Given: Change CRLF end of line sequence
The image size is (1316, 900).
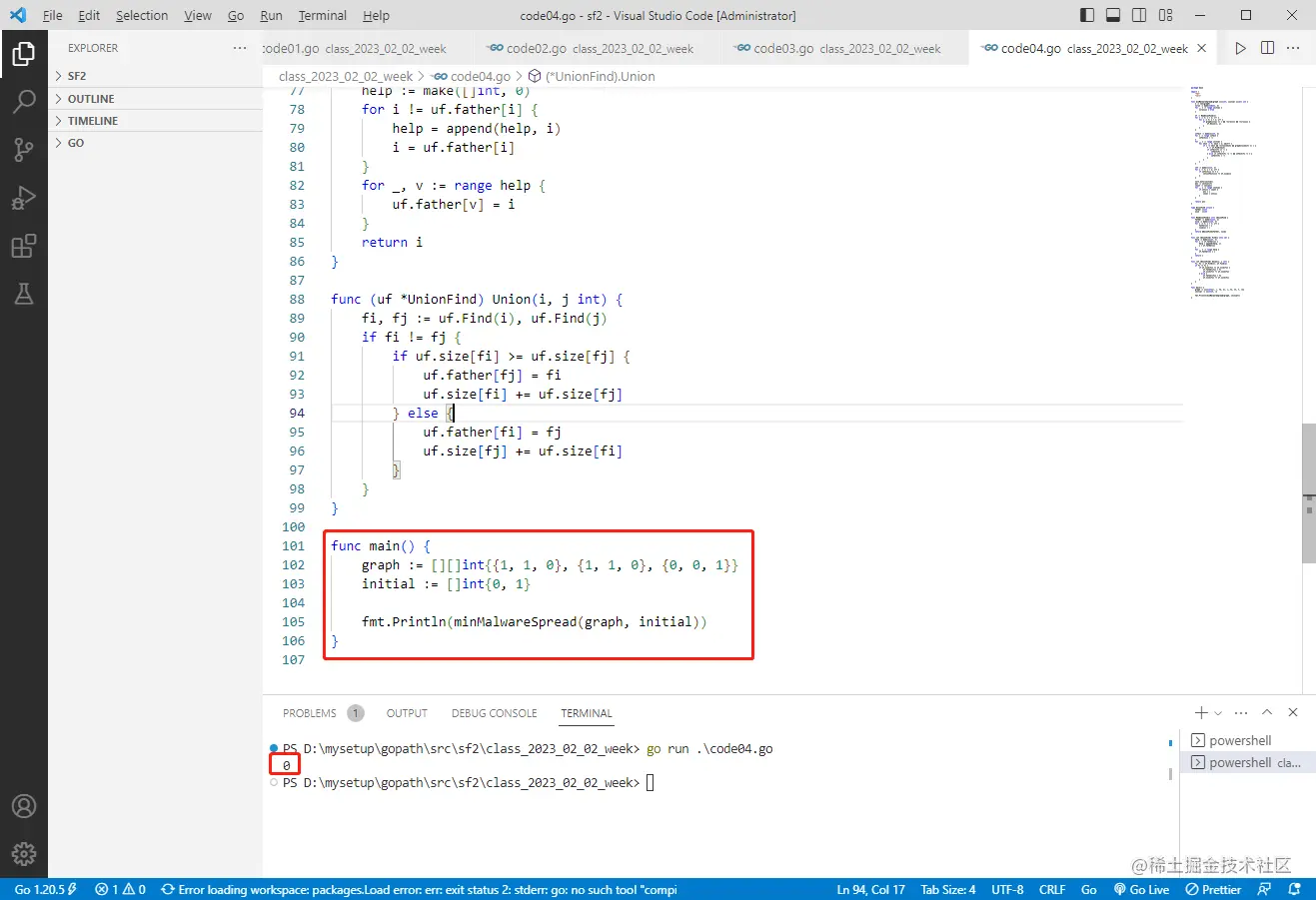Looking at the screenshot, I should 1052,889.
